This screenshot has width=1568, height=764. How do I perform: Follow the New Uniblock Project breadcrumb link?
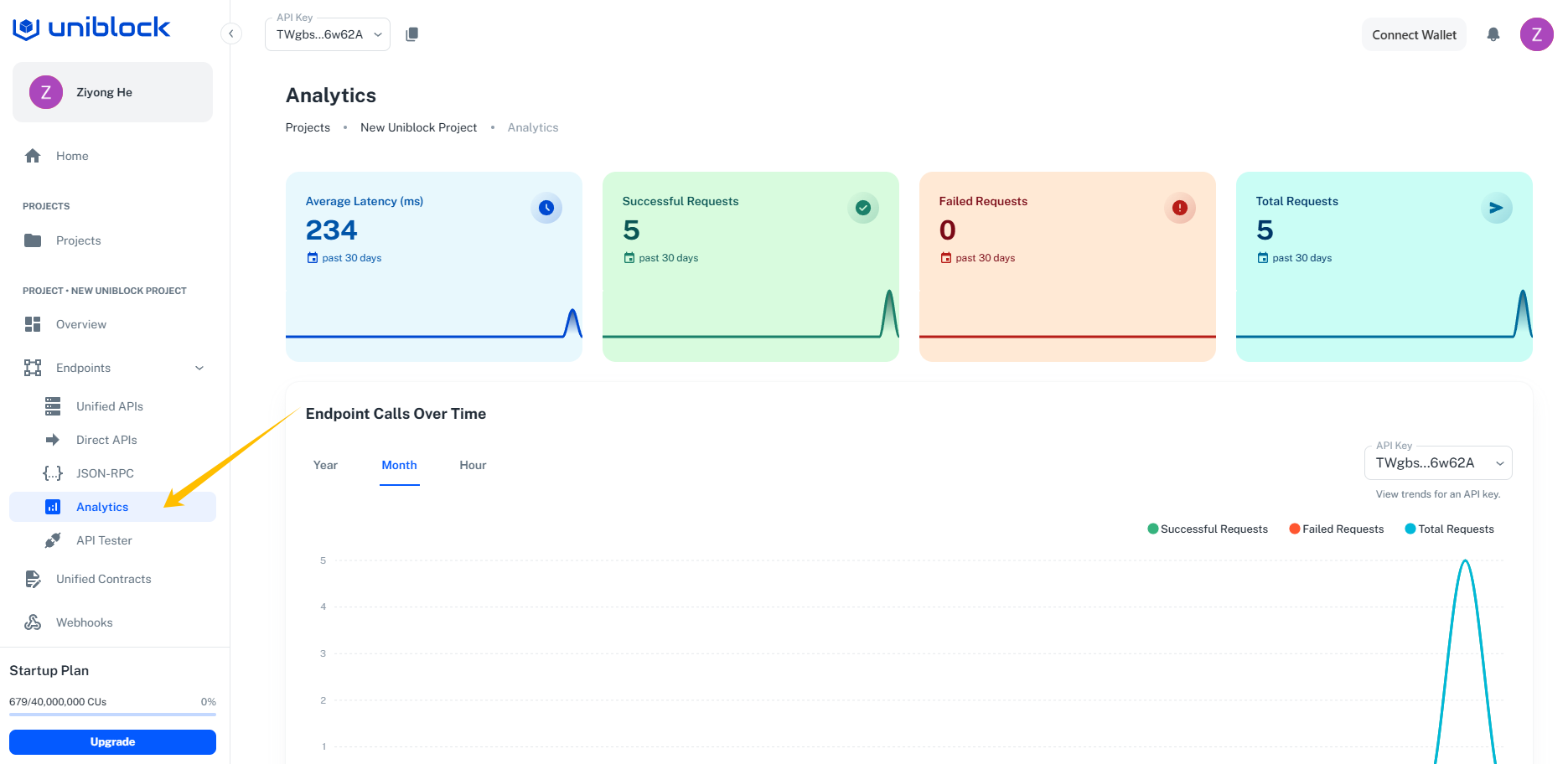(418, 127)
